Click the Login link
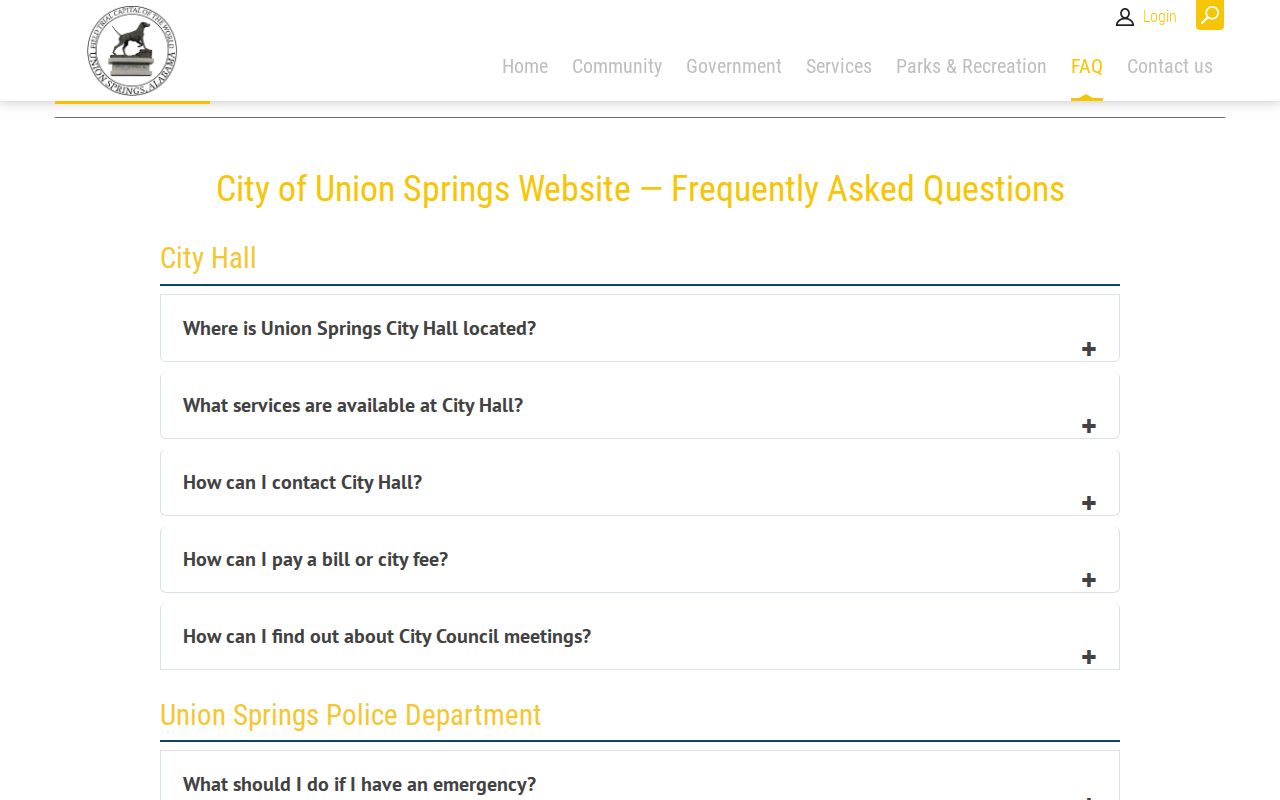Viewport: 1280px width, 800px height. coord(1159,17)
